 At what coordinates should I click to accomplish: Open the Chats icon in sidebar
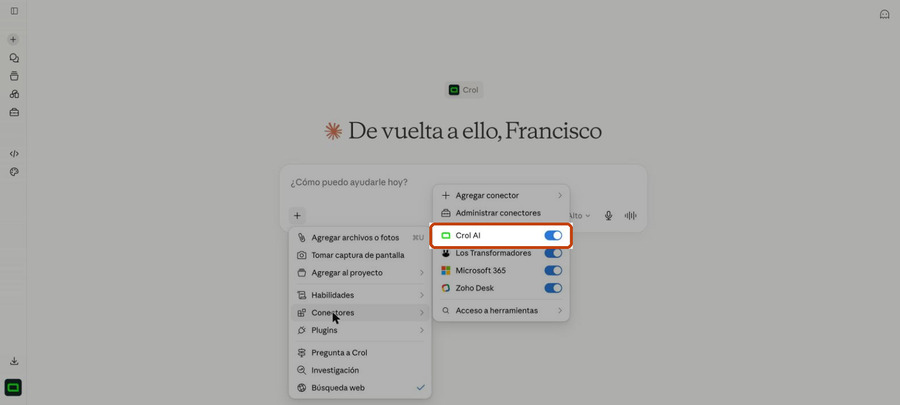tap(14, 58)
